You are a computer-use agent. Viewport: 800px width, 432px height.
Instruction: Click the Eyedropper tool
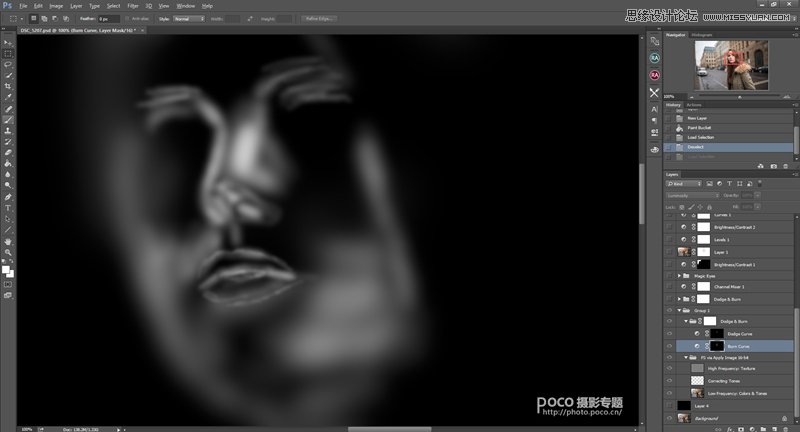pos(8,97)
